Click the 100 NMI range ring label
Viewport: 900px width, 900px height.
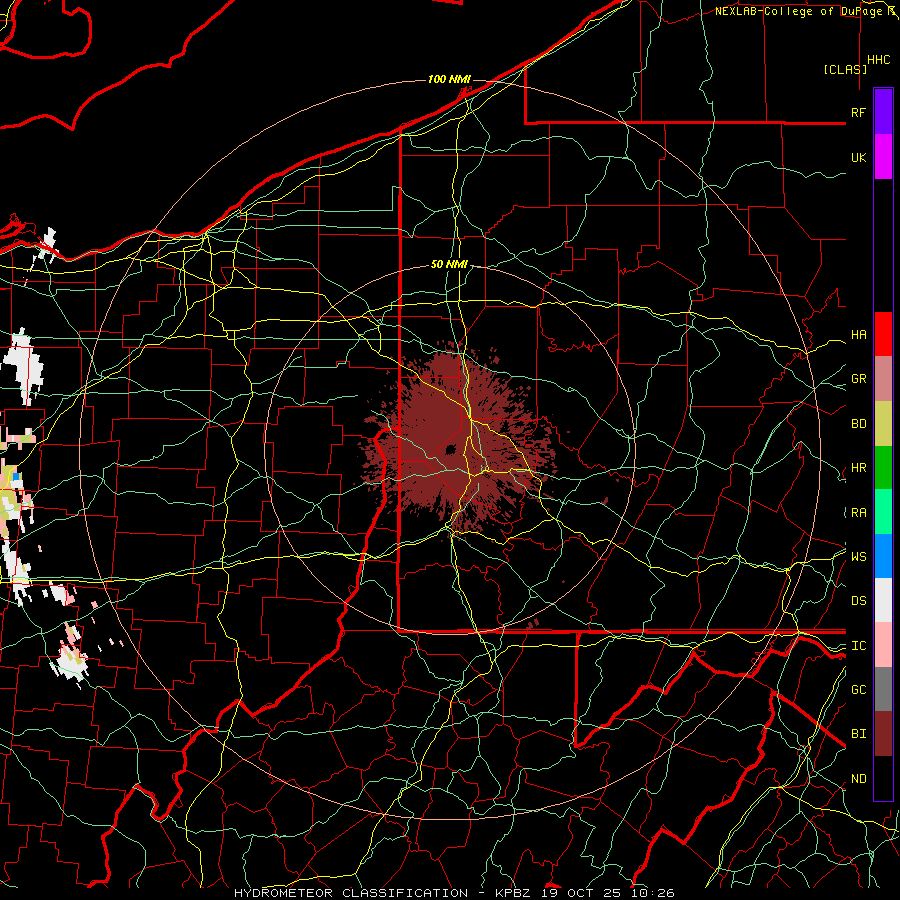449,79
